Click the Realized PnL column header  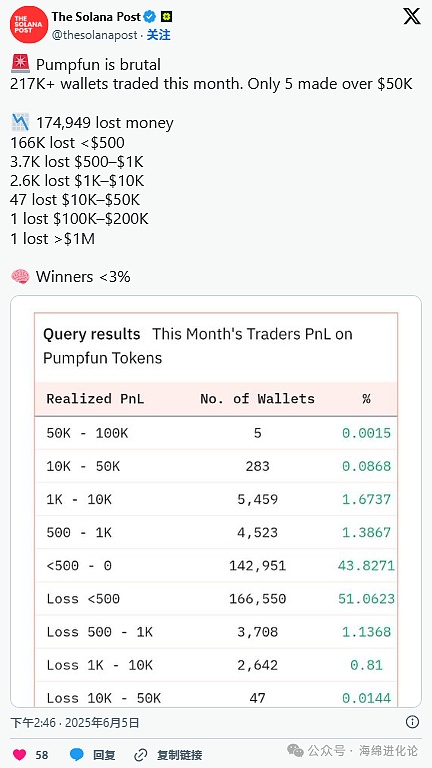(96, 399)
